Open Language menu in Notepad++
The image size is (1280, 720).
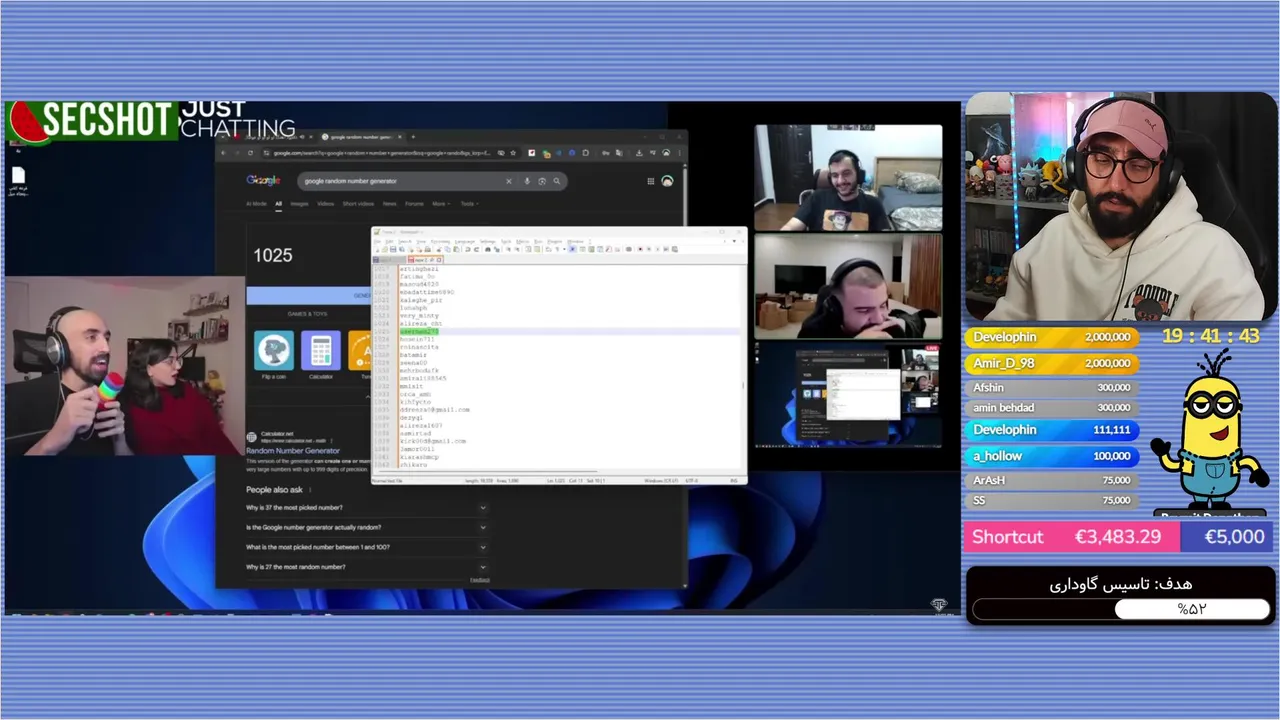pos(465,241)
